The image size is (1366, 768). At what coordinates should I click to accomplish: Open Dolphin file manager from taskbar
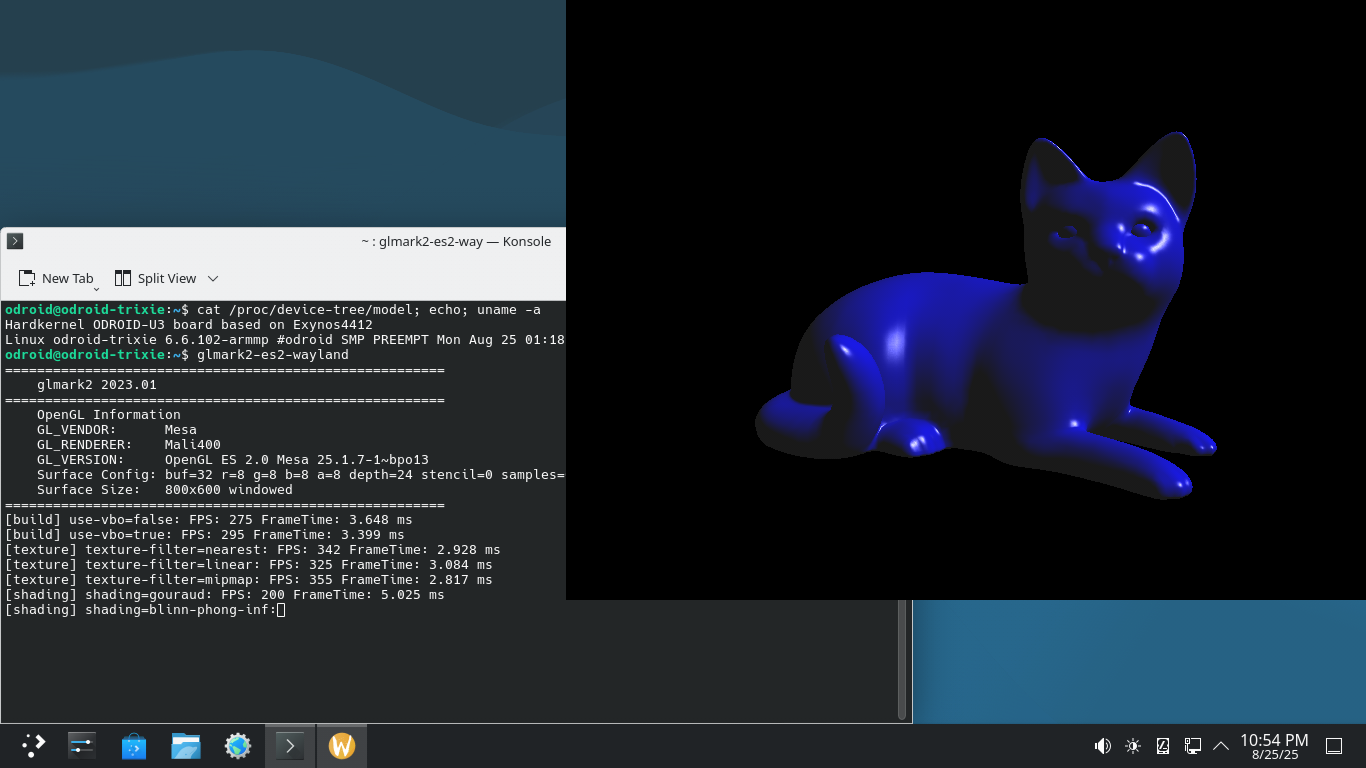point(186,745)
